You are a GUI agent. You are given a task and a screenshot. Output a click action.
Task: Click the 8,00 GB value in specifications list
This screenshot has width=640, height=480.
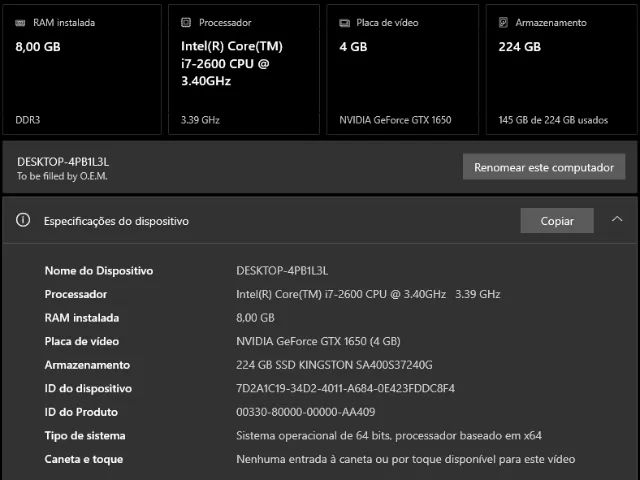point(255,318)
